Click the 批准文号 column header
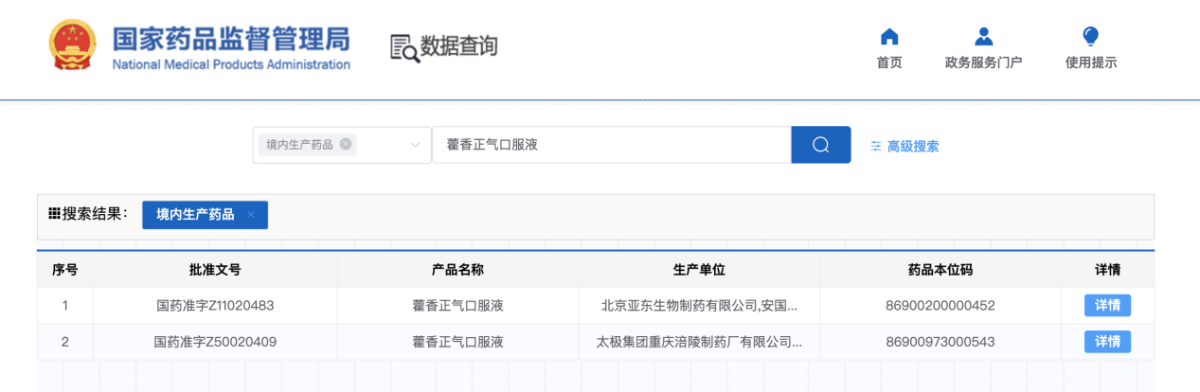 [x=215, y=270]
